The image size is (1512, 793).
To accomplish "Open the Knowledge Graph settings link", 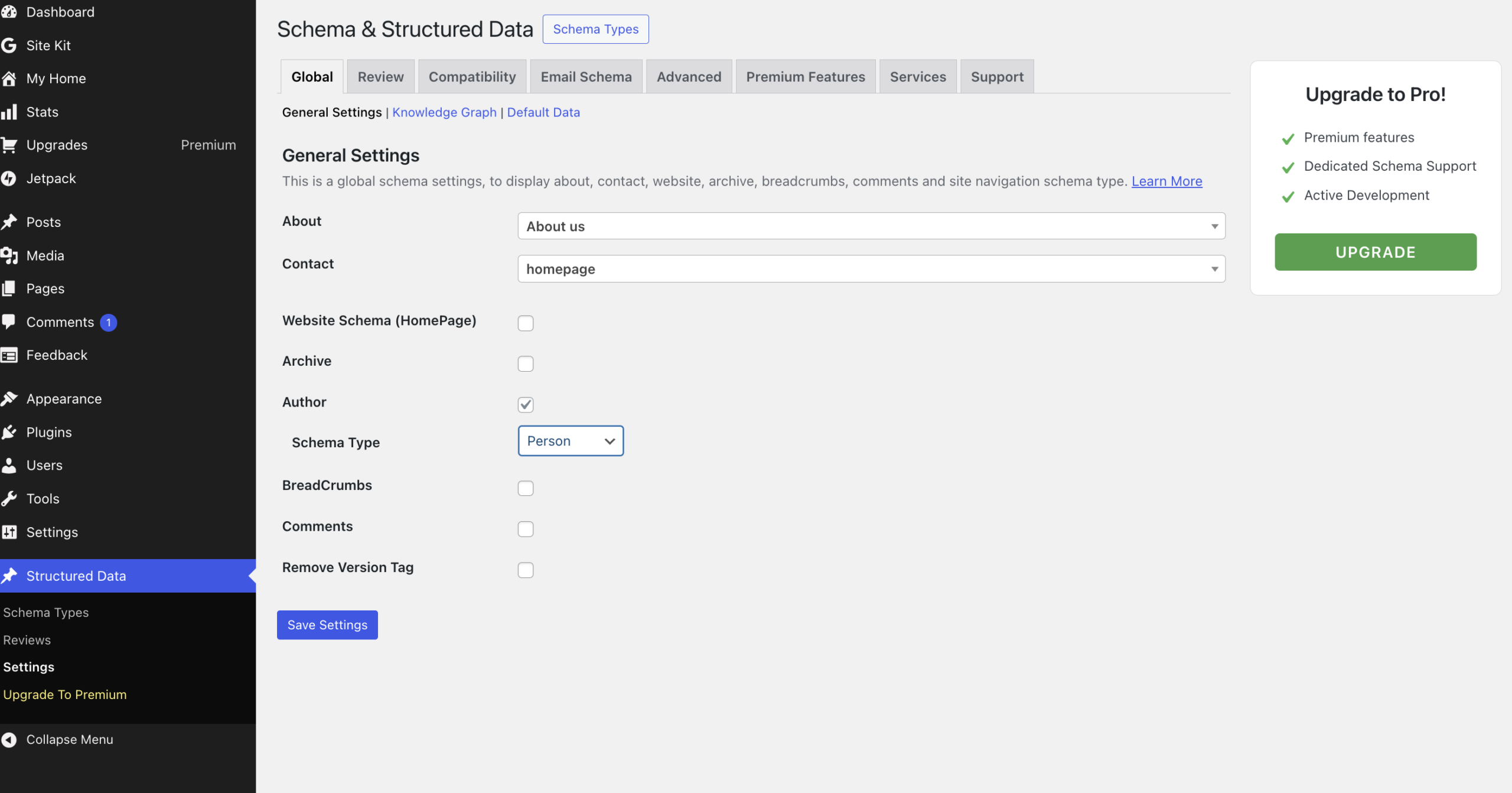I will click(x=444, y=112).
